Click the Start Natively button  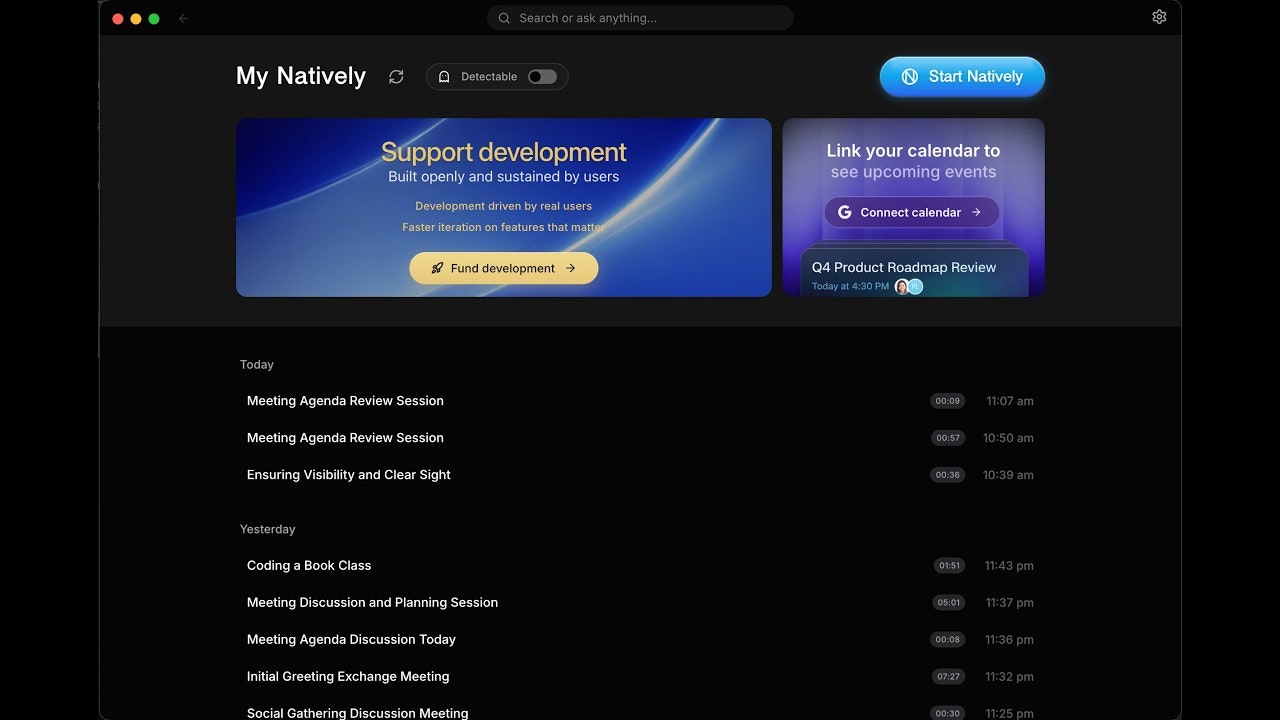(x=962, y=77)
